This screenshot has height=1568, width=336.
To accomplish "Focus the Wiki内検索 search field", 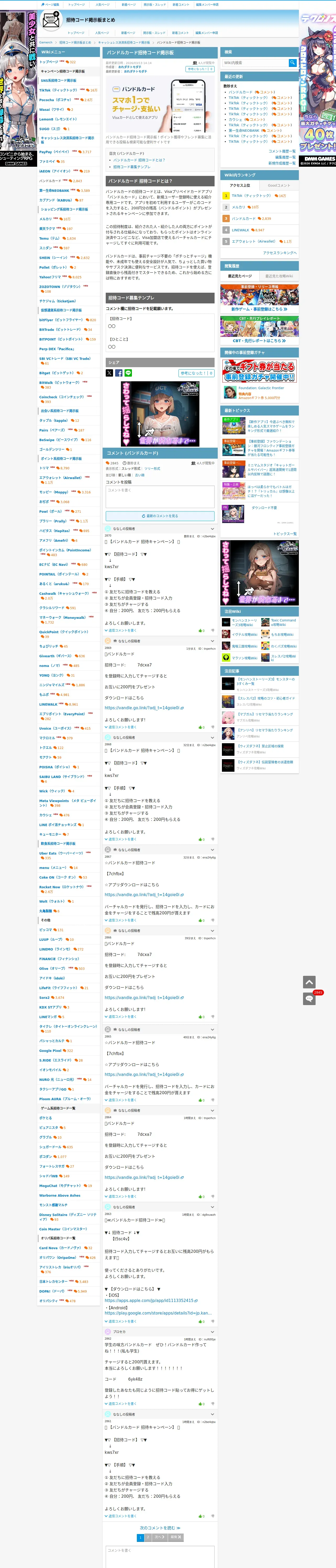I will coord(255,63).
